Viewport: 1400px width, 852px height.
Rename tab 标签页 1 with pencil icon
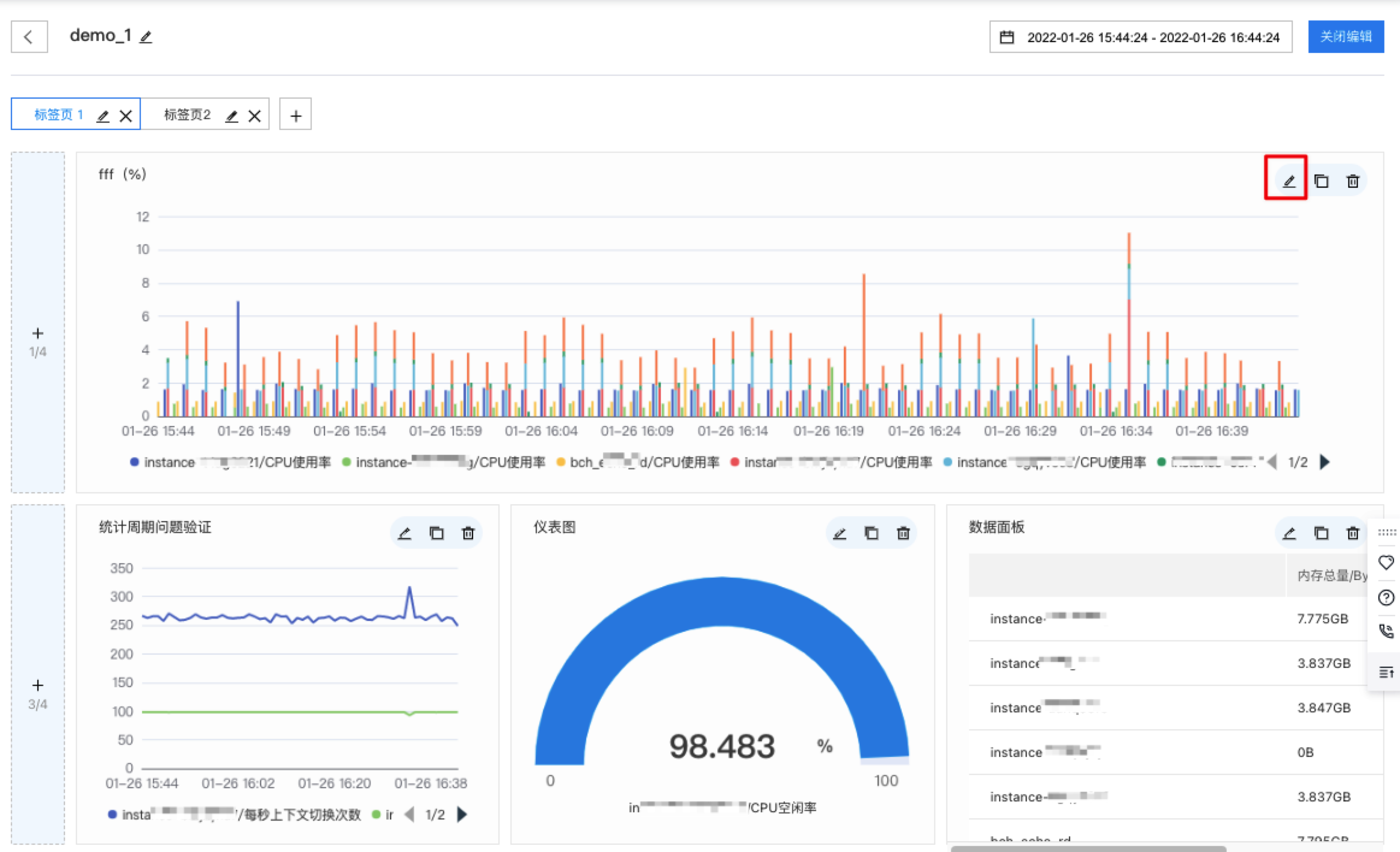pos(103,116)
